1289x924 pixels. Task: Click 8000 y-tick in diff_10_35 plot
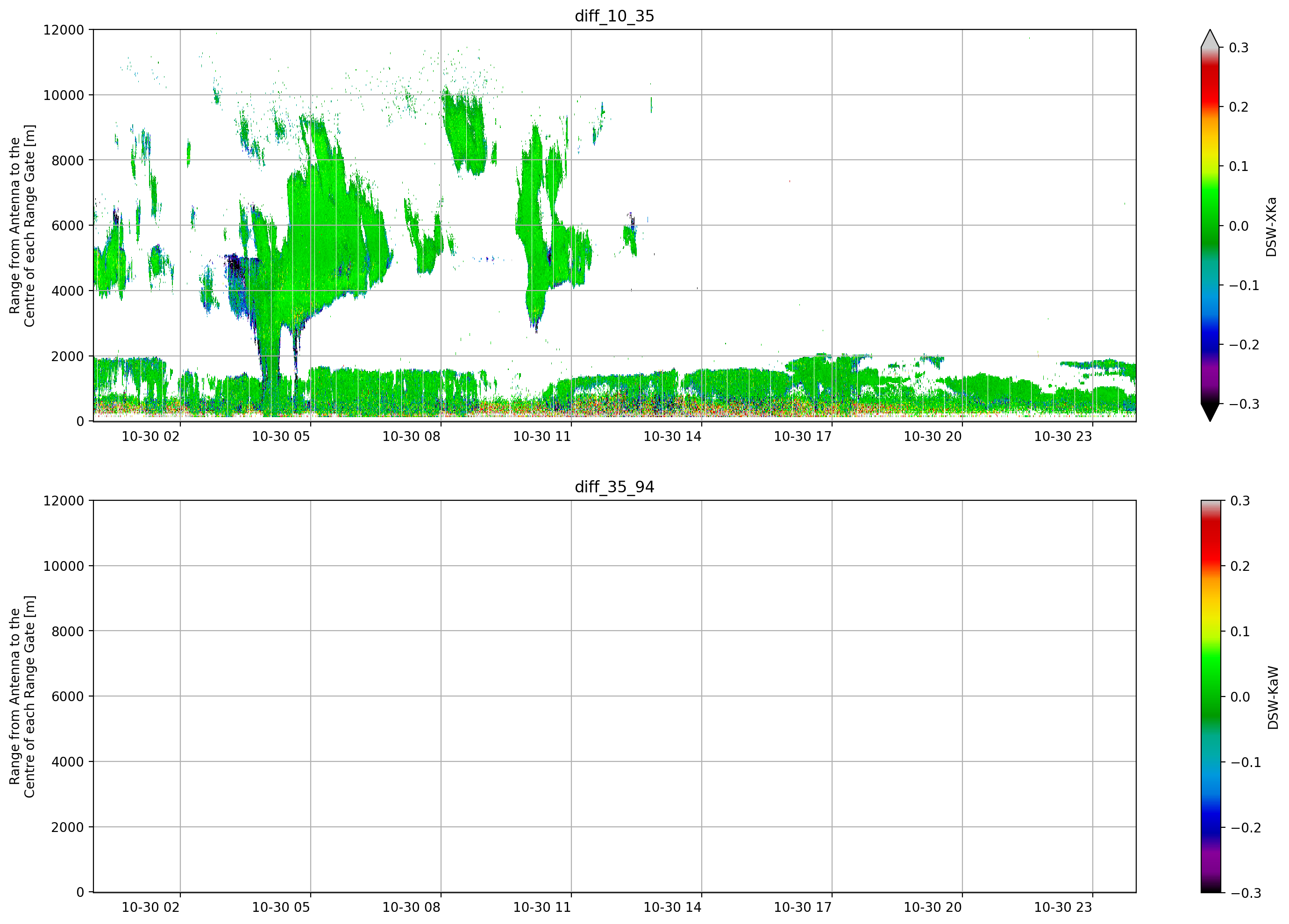point(68,160)
